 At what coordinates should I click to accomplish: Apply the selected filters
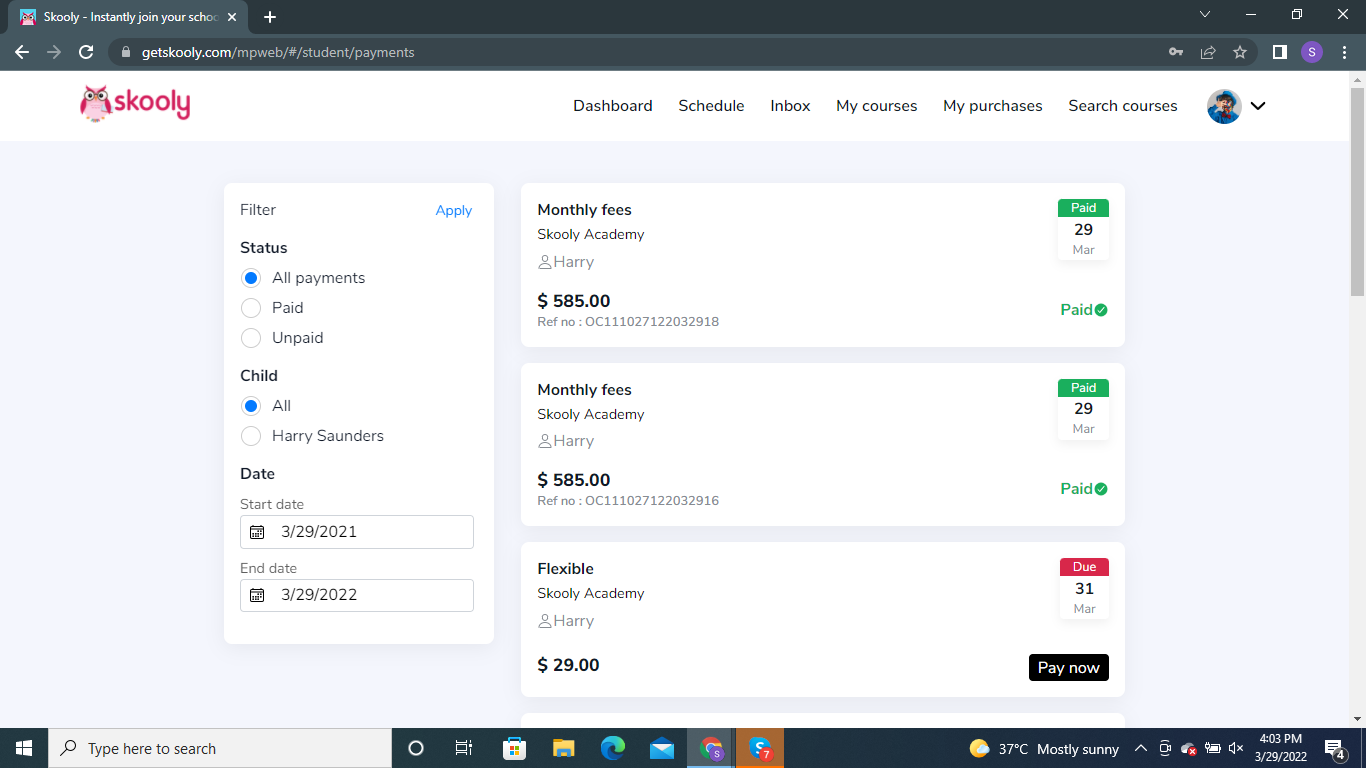click(x=453, y=210)
